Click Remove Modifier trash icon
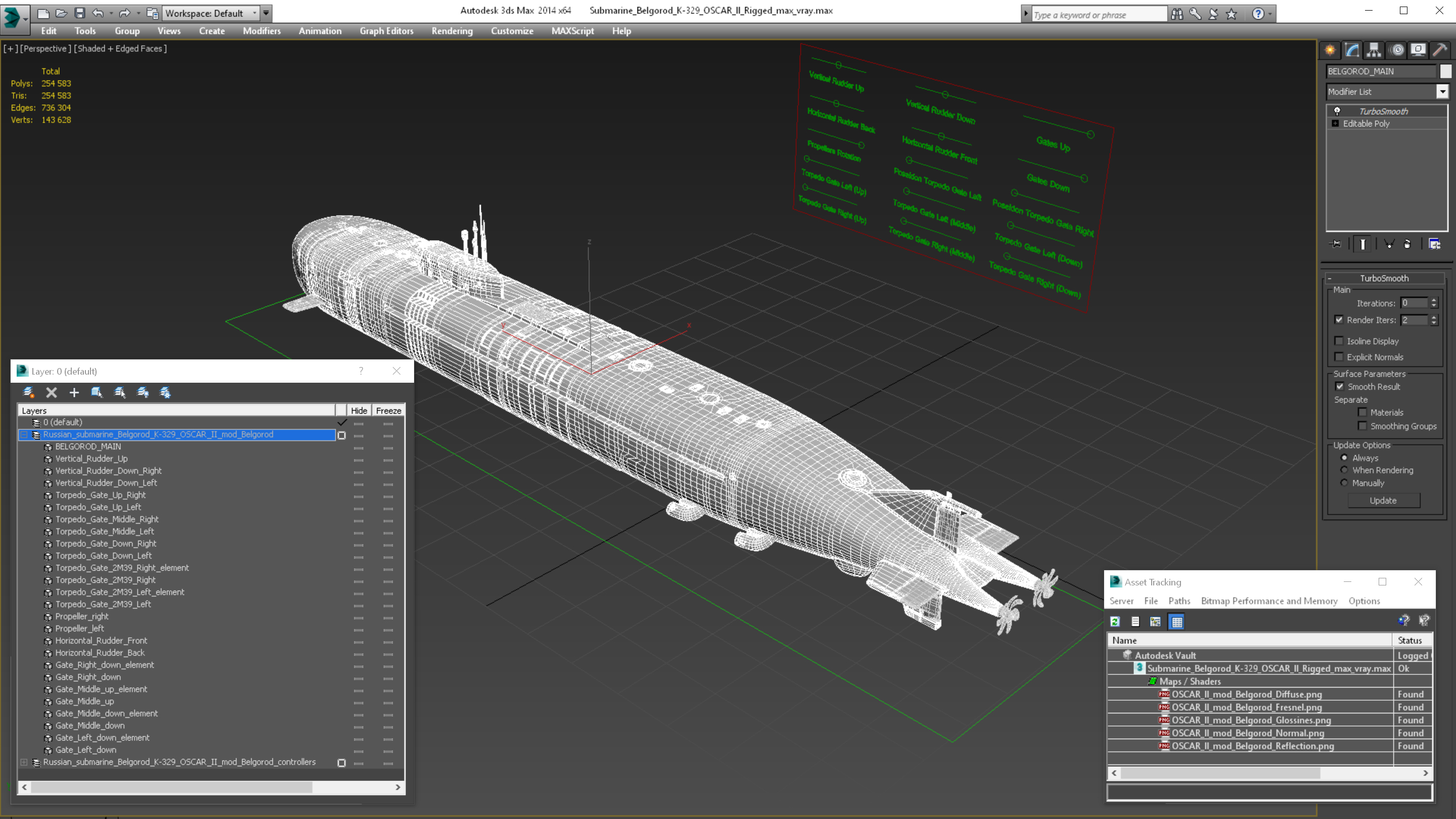Viewport: 1456px width, 819px height. (x=1407, y=244)
